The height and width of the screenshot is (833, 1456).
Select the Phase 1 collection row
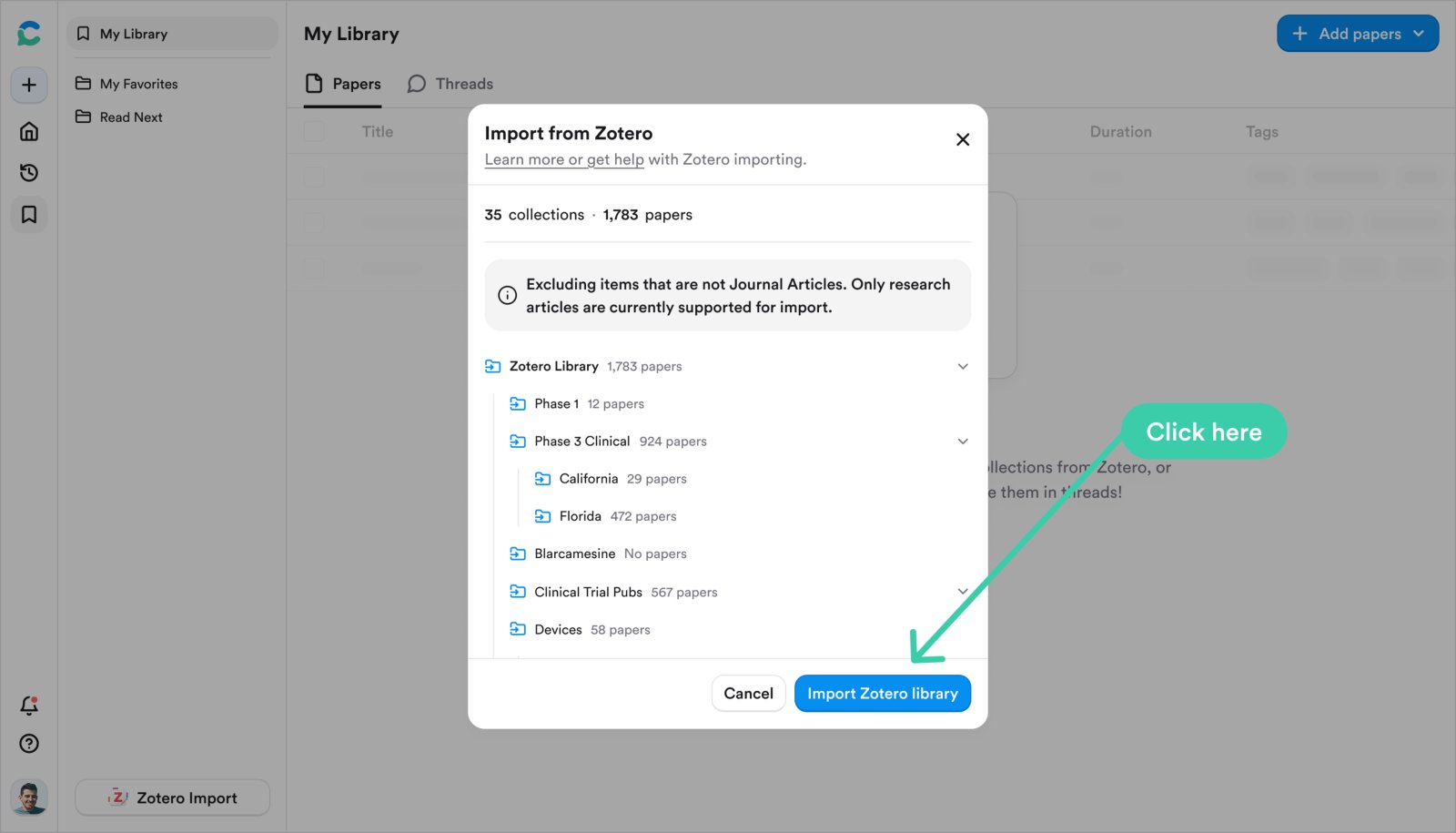740,403
